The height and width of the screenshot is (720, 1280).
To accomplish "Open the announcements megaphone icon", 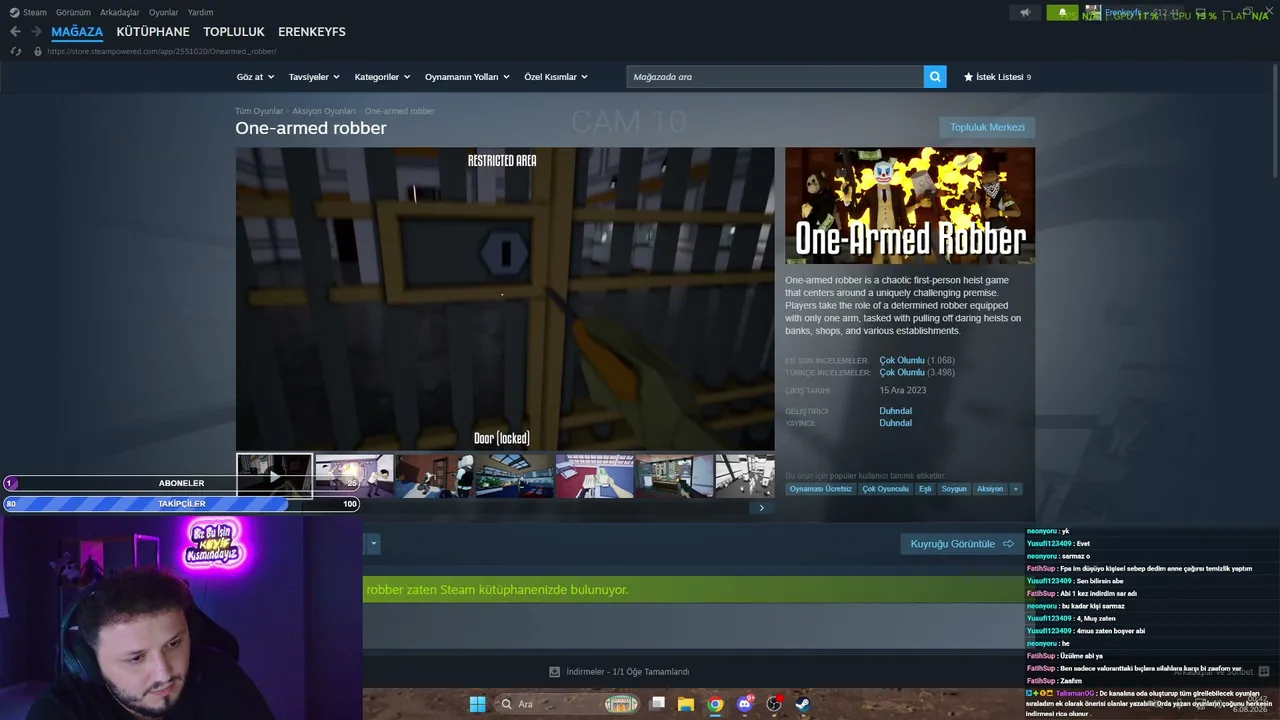I will [x=1024, y=12].
